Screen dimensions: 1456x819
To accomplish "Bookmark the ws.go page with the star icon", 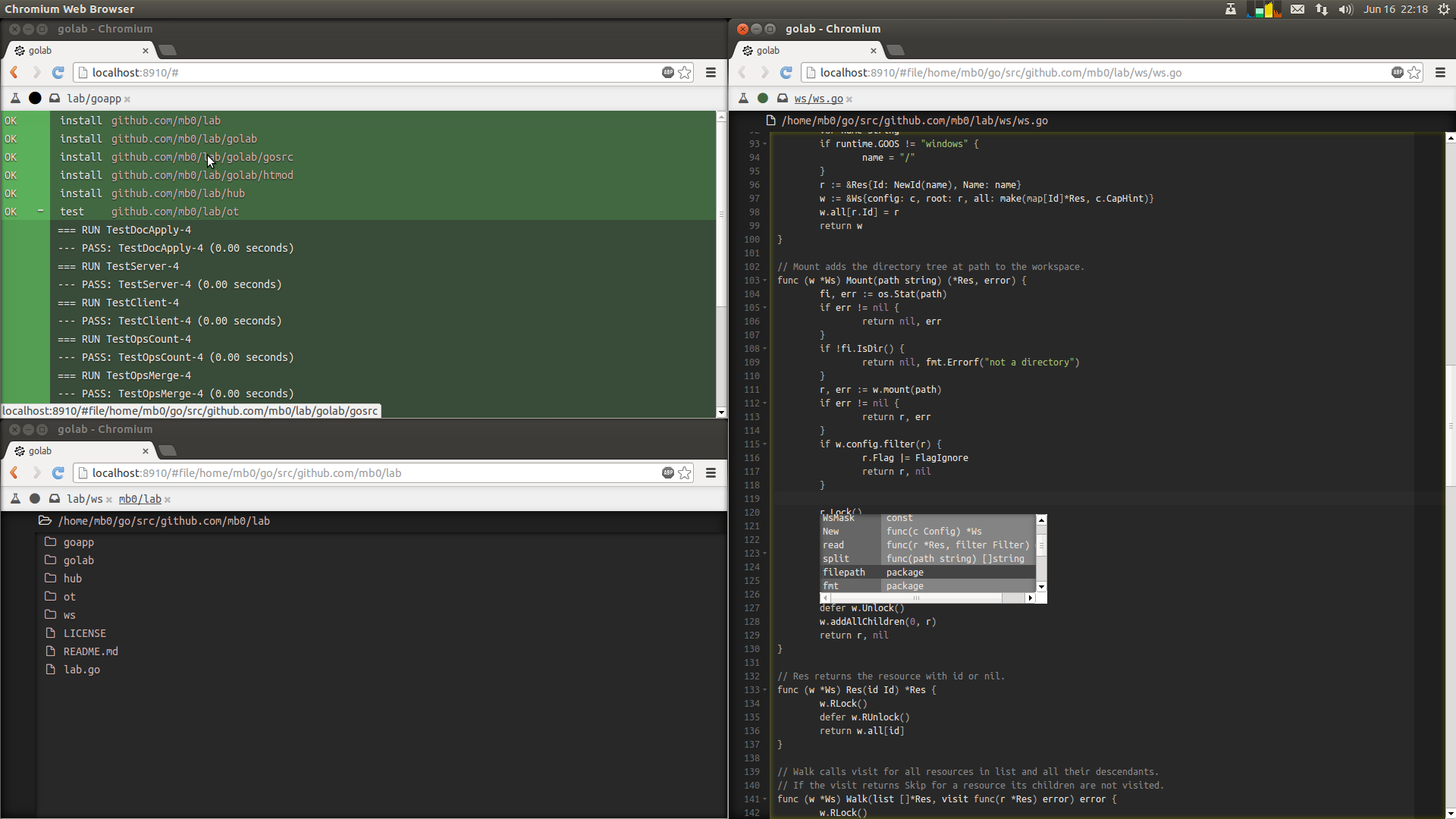I will pyautogui.click(x=1414, y=73).
